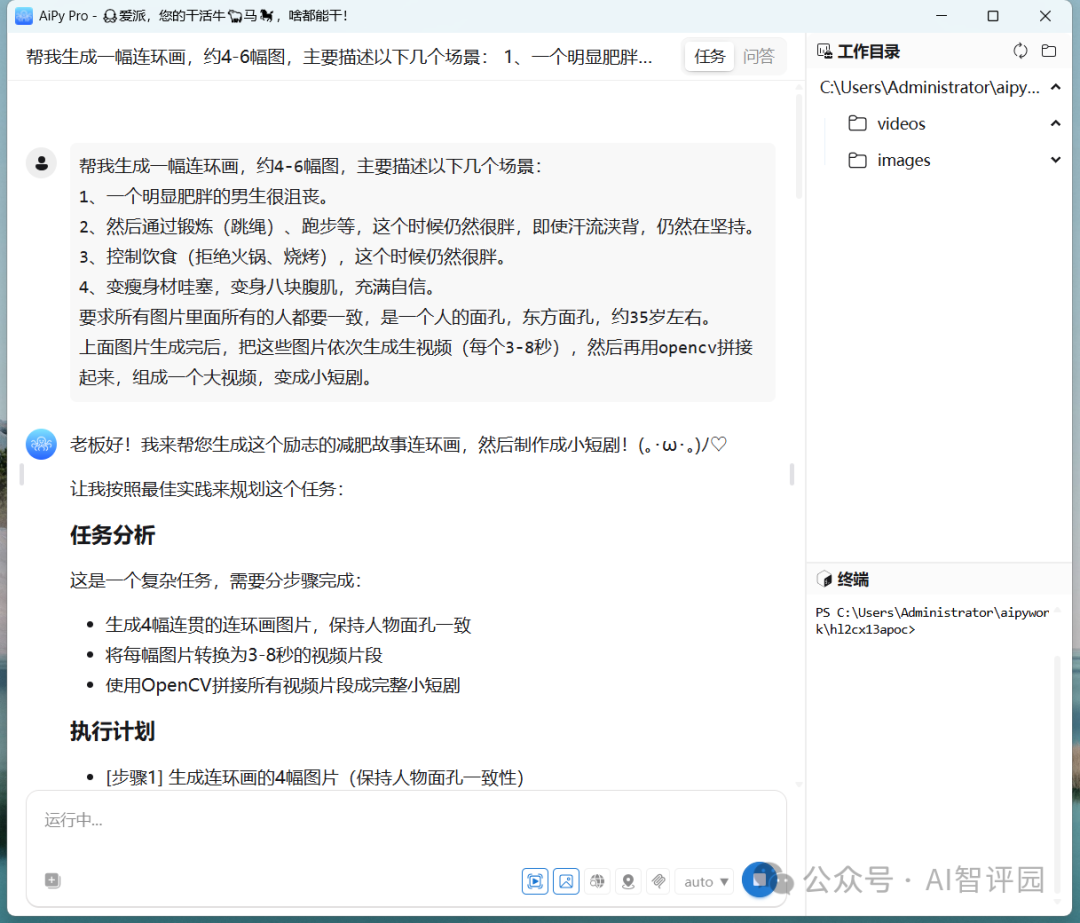Click the plus icon at input box corner
Screen dimensions: 1080x923
(x=52, y=881)
